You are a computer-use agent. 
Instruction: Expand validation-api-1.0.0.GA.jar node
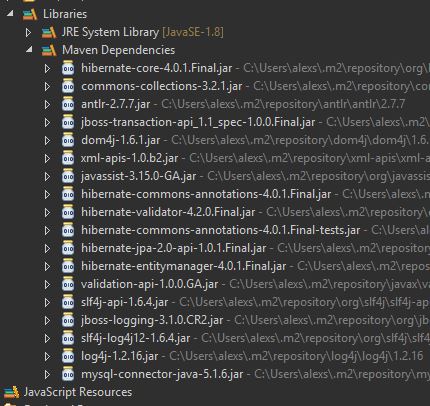coord(47,284)
